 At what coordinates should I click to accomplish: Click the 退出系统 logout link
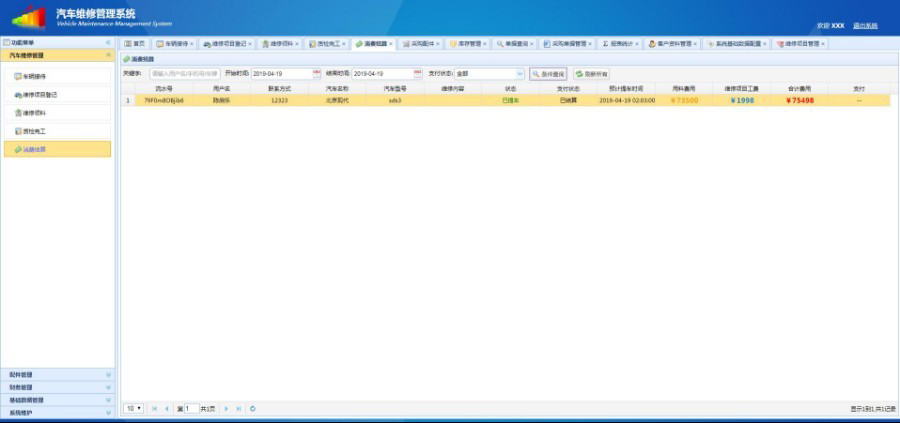865,25
